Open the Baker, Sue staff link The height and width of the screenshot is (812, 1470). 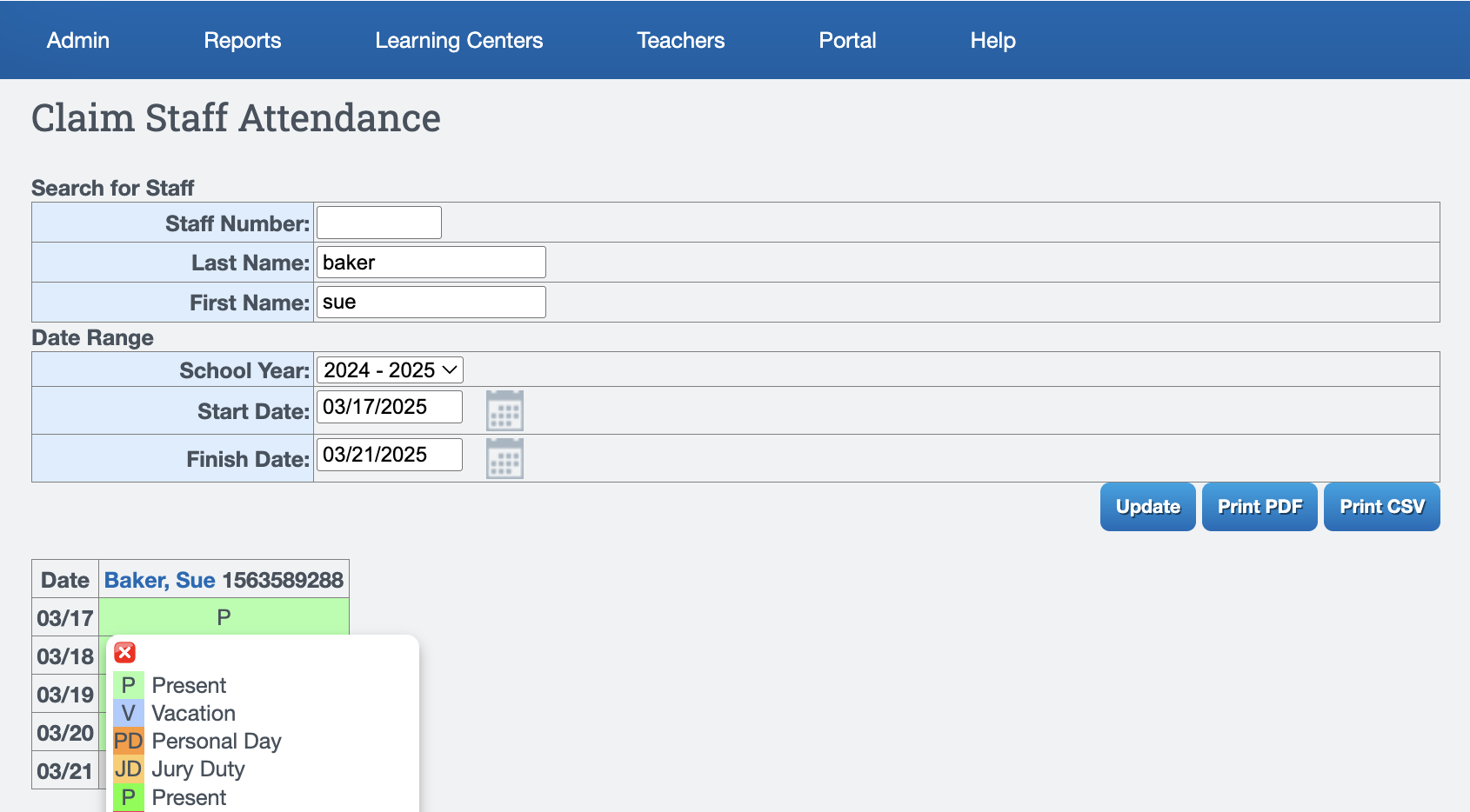coord(160,580)
